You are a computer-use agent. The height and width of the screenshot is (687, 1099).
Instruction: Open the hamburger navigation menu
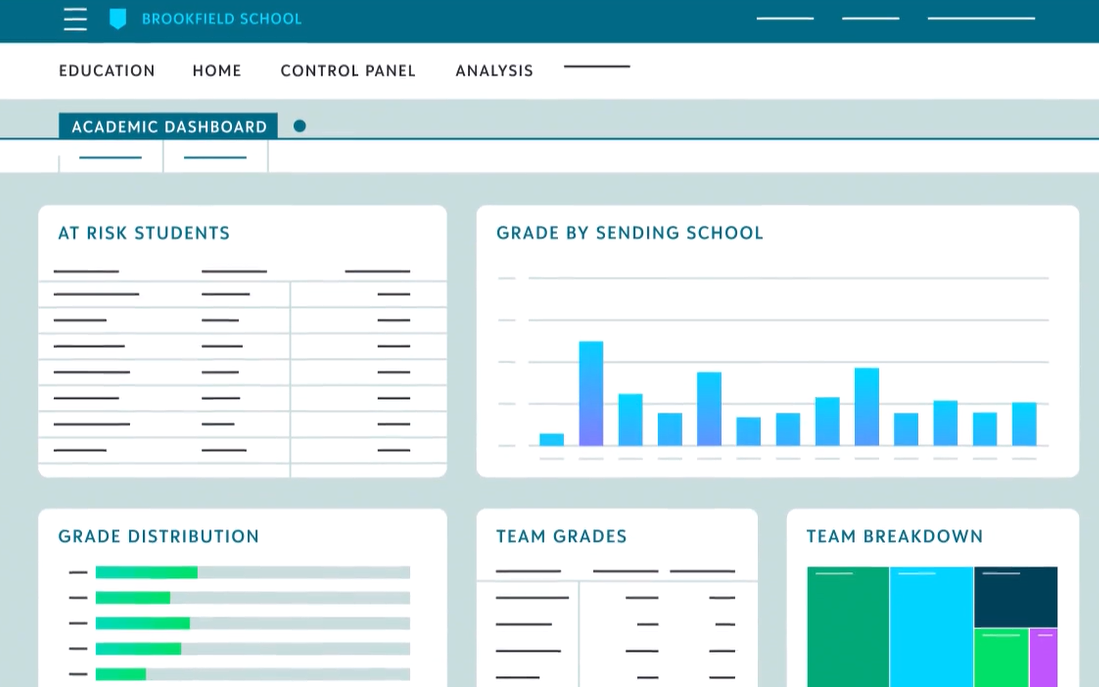[75, 19]
